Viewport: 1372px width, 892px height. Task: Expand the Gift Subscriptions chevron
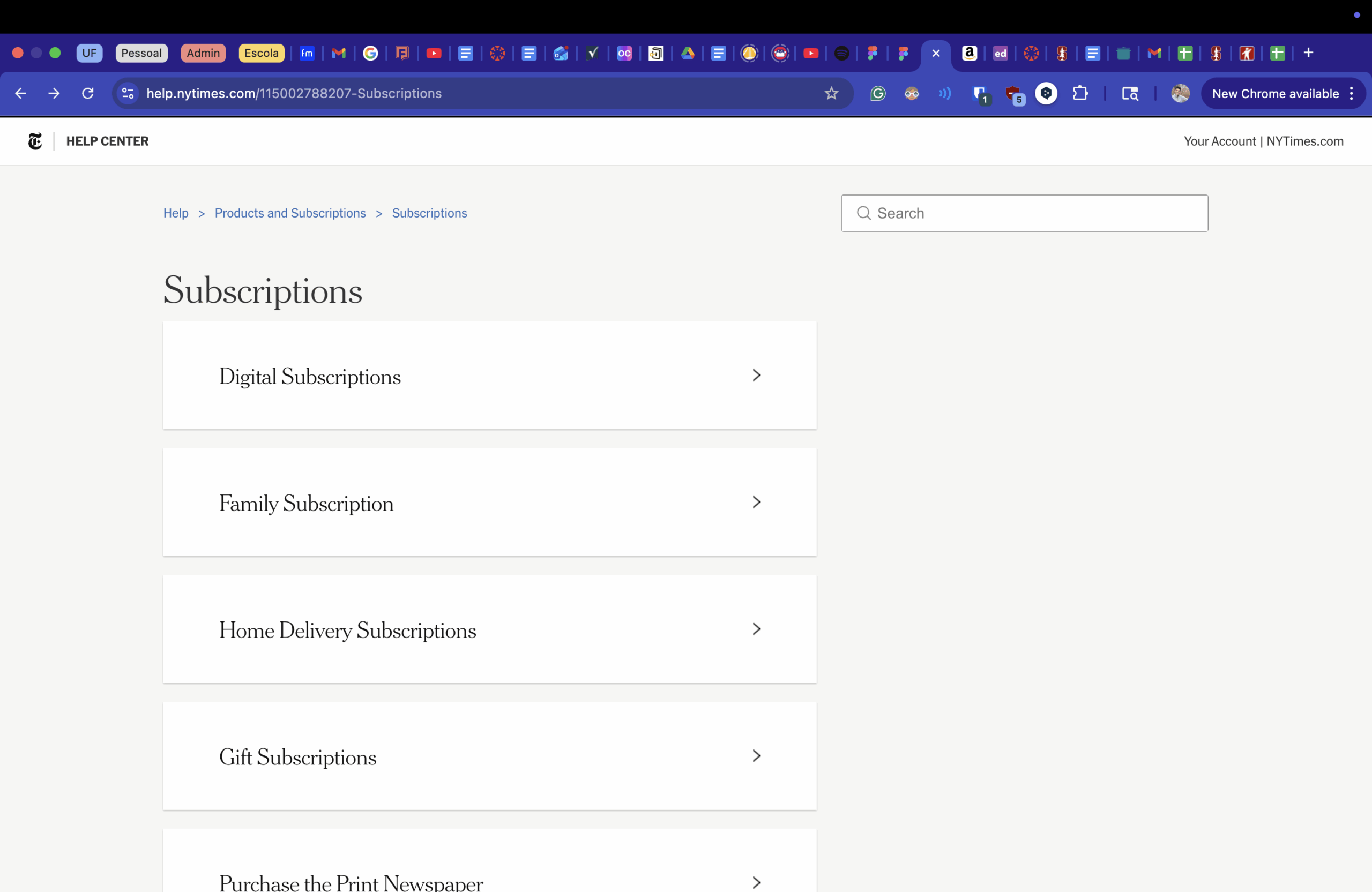click(x=756, y=755)
